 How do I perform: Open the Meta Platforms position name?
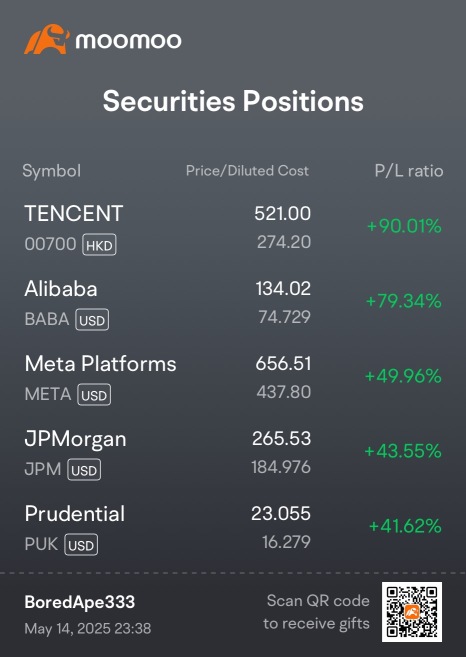(x=101, y=364)
